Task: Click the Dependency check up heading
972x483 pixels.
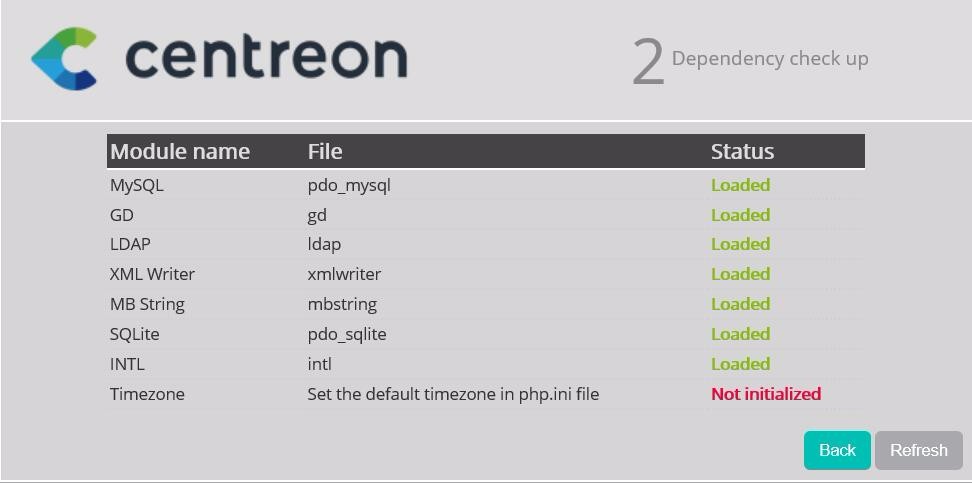Action: 770,59
